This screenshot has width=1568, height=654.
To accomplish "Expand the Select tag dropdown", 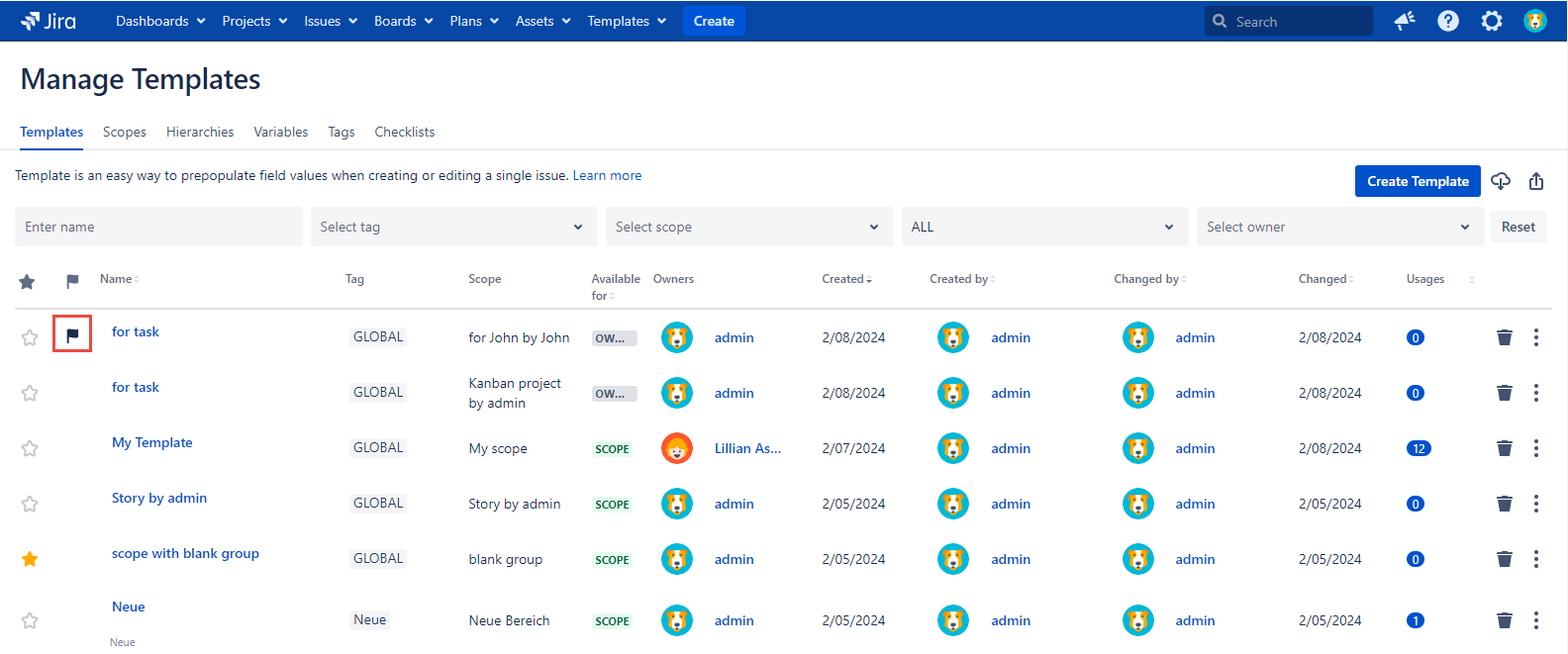I will coord(453,227).
